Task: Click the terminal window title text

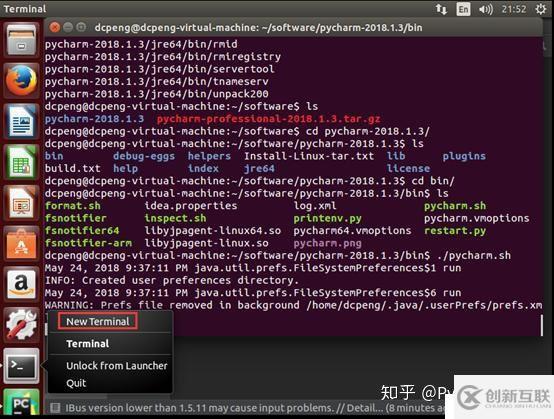Action: (258, 28)
